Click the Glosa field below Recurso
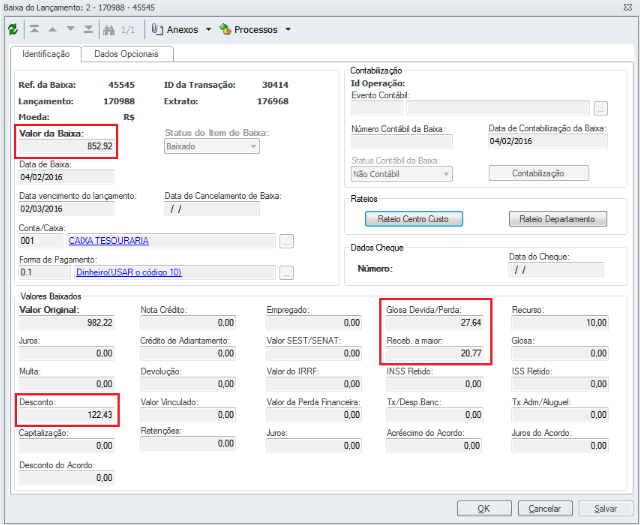Image resolution: width=640 pixels, height=525 pixels. point(560,354)
